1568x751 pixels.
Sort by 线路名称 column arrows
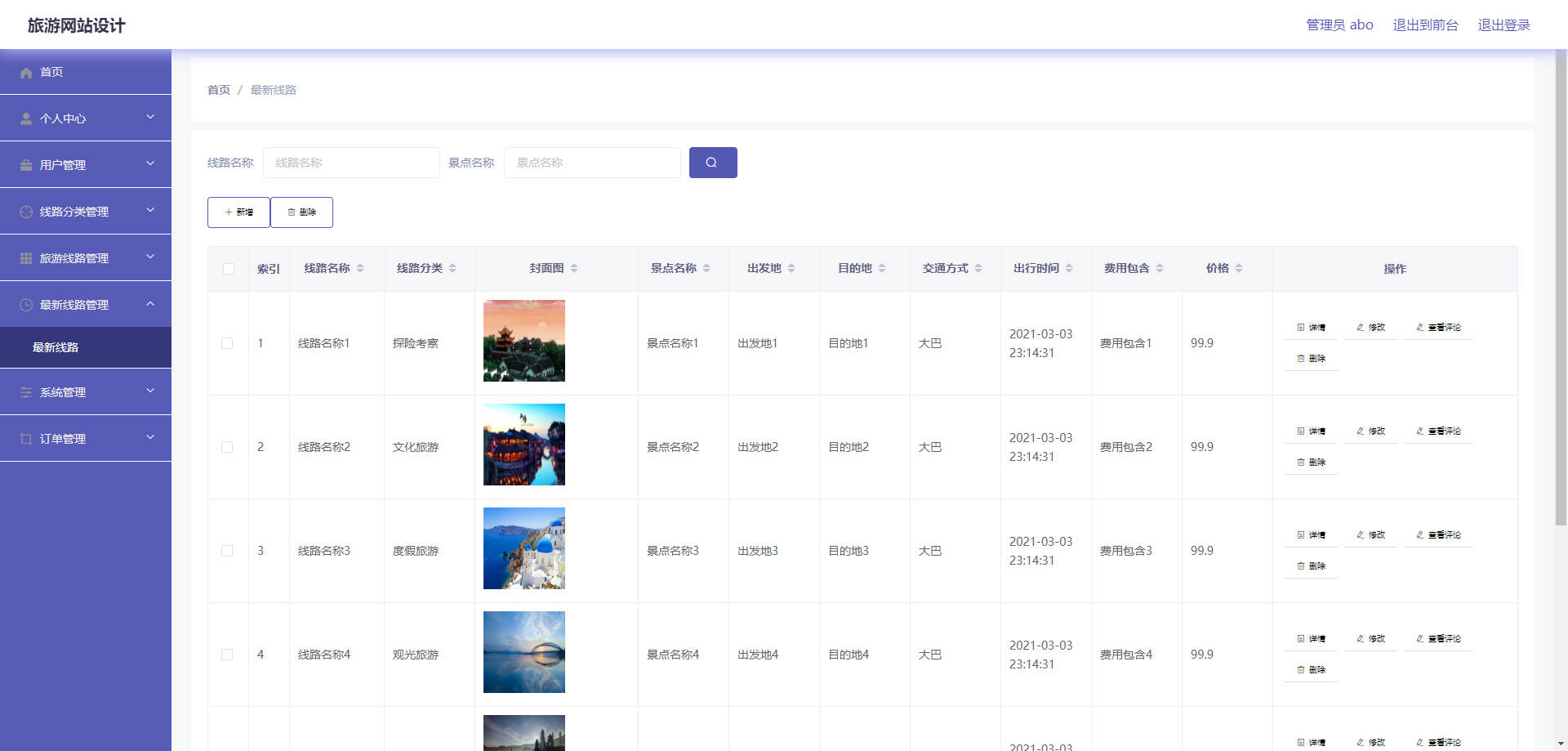click(x=360, y=268)
